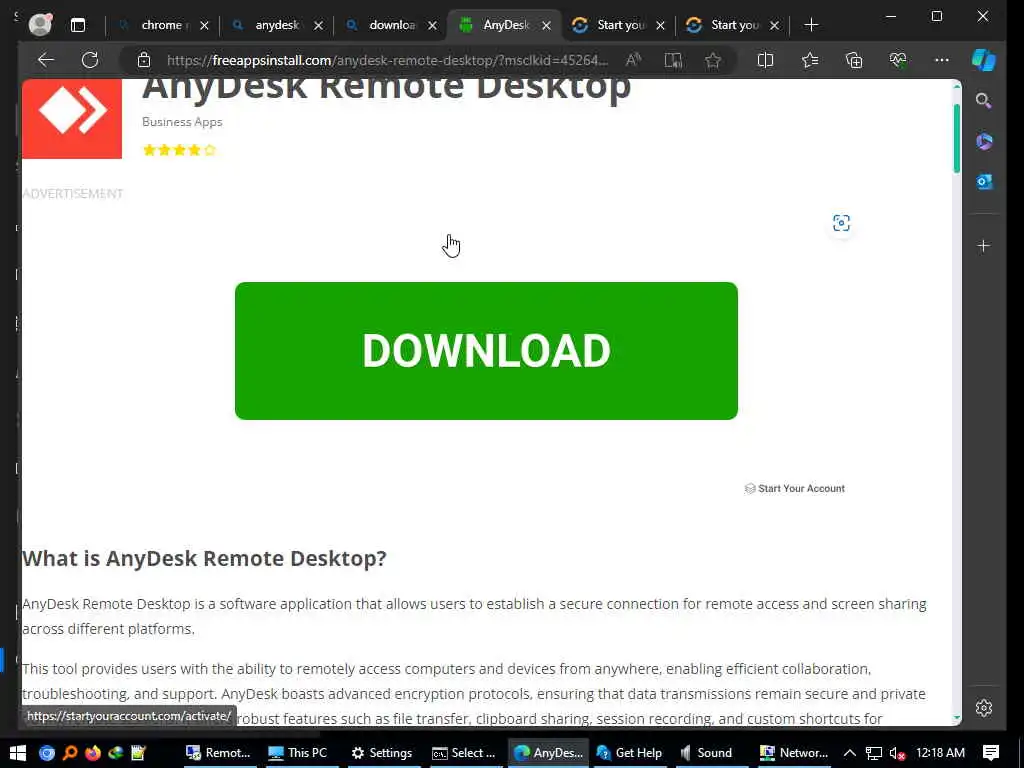Open the split screen icon
The width and height of the screenshot is (1024, 768).
click(765, 60)
